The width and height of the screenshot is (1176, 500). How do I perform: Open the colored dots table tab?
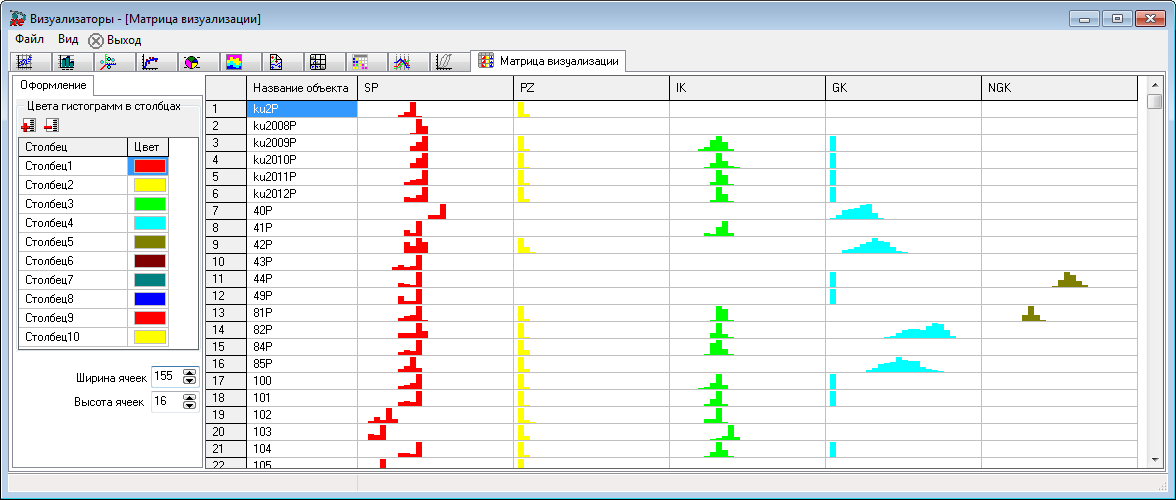click(362, 61)
